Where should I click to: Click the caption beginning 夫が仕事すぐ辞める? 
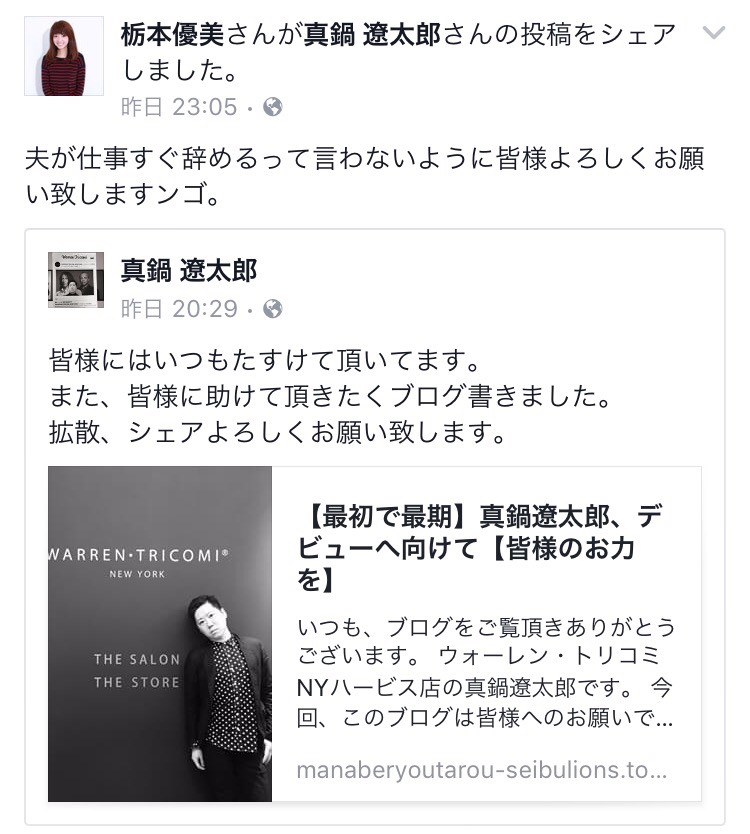[x=365, y=176]
